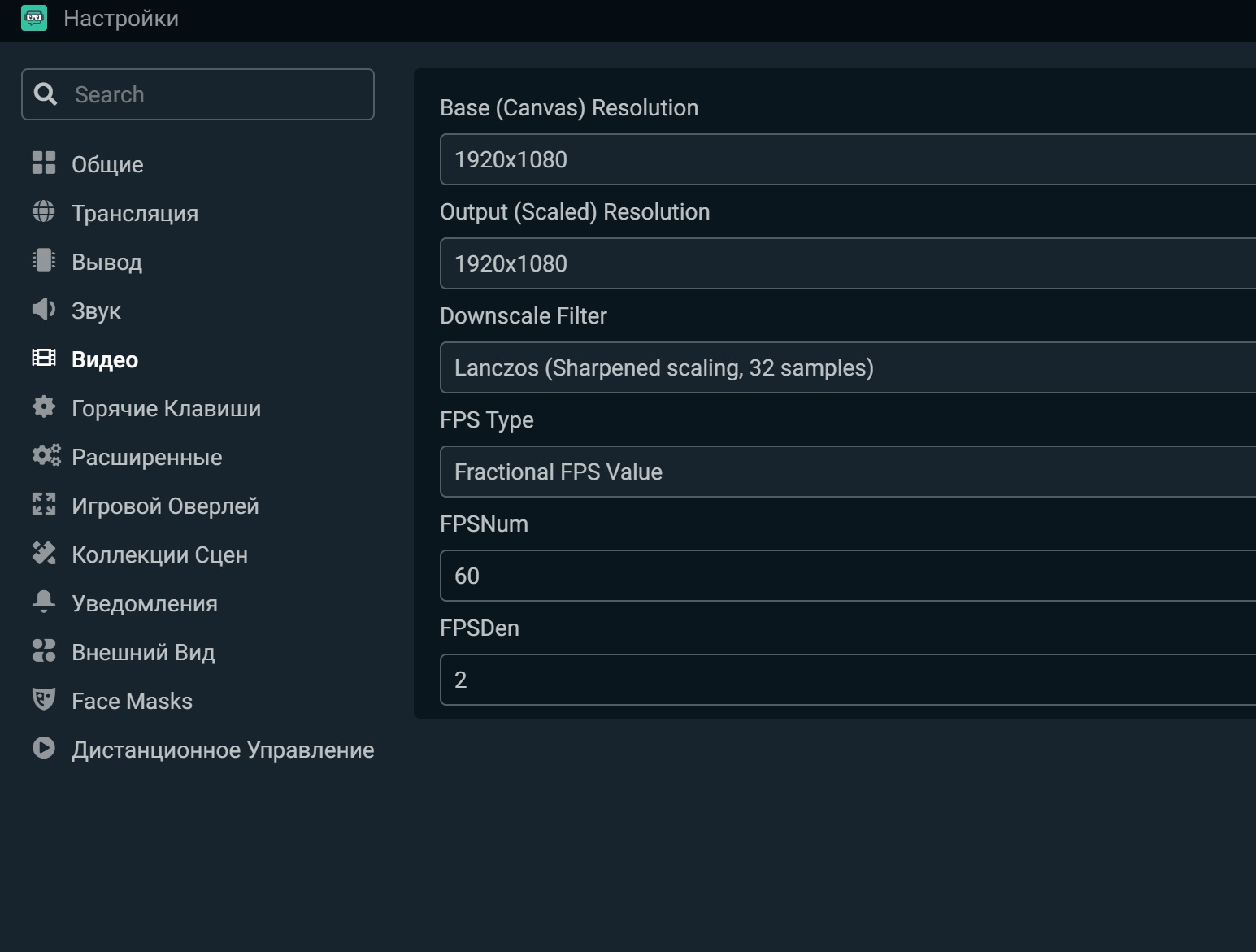This screenshot has width=1256, height=952.
Task: Click the Base (Canvas) Resolution label
Action: click(x=569, y=107)
